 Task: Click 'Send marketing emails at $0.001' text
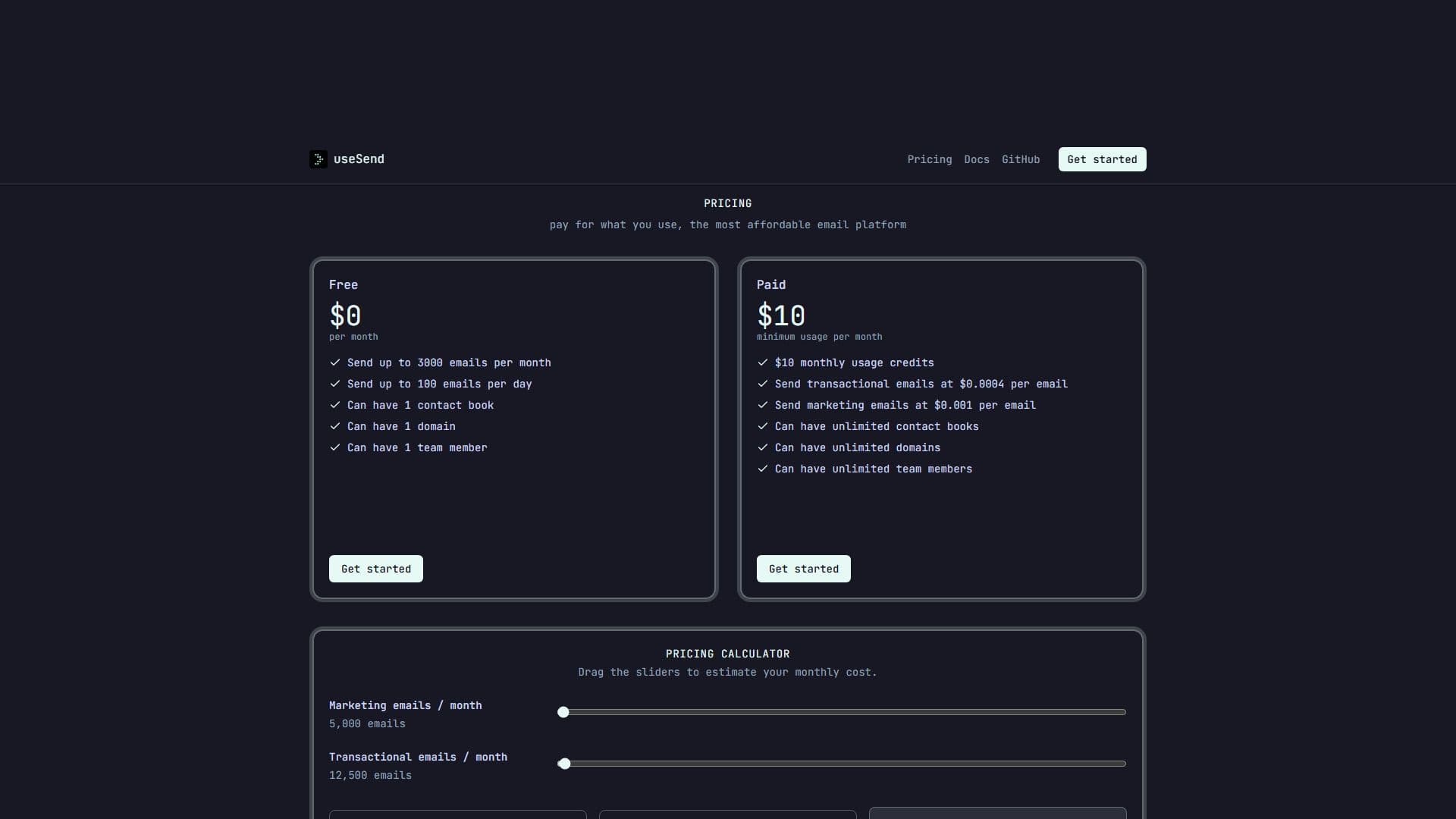pos(905,405)
